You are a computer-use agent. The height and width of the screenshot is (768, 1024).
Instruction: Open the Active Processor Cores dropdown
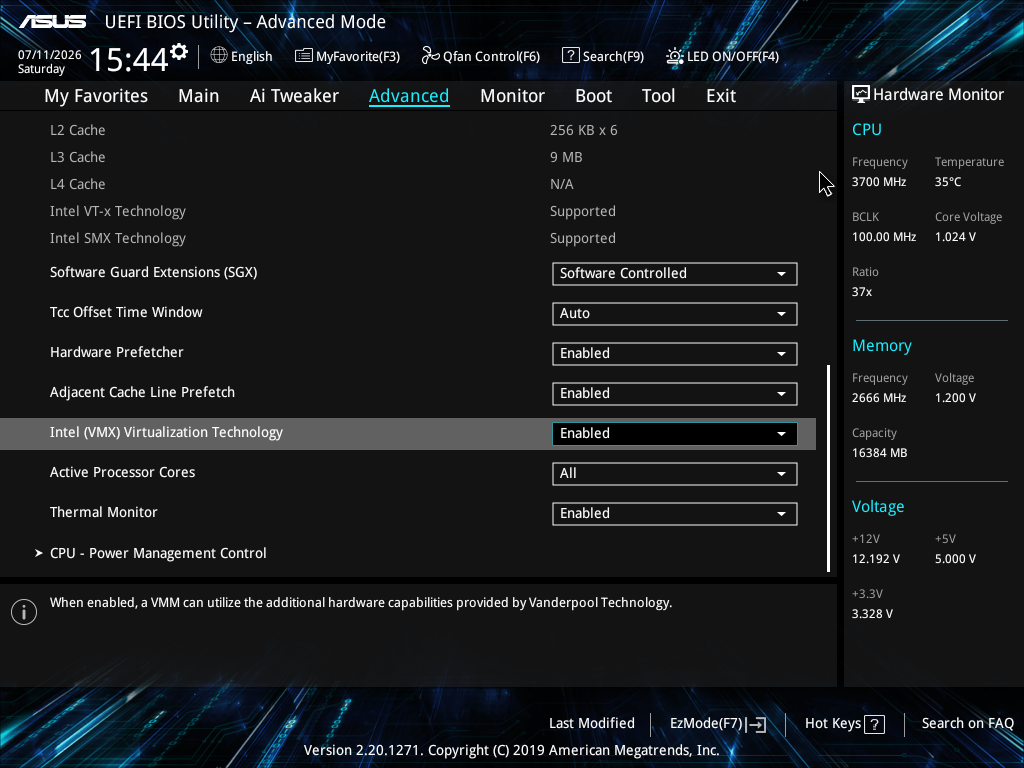pos(675,473)
